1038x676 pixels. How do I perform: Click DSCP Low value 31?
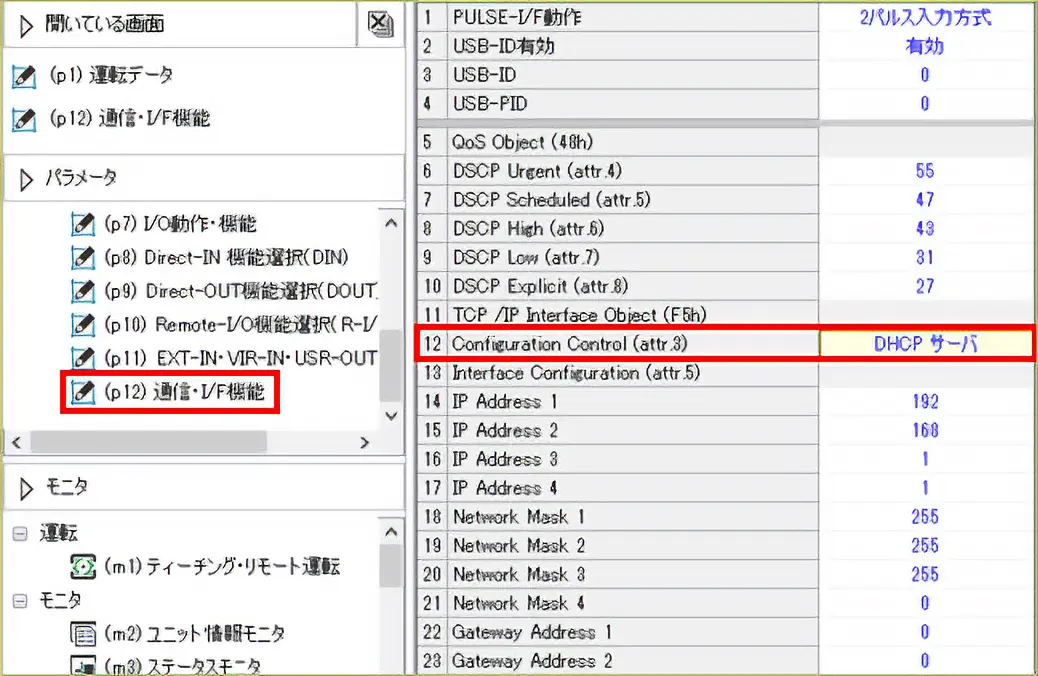tap(925, 257)
